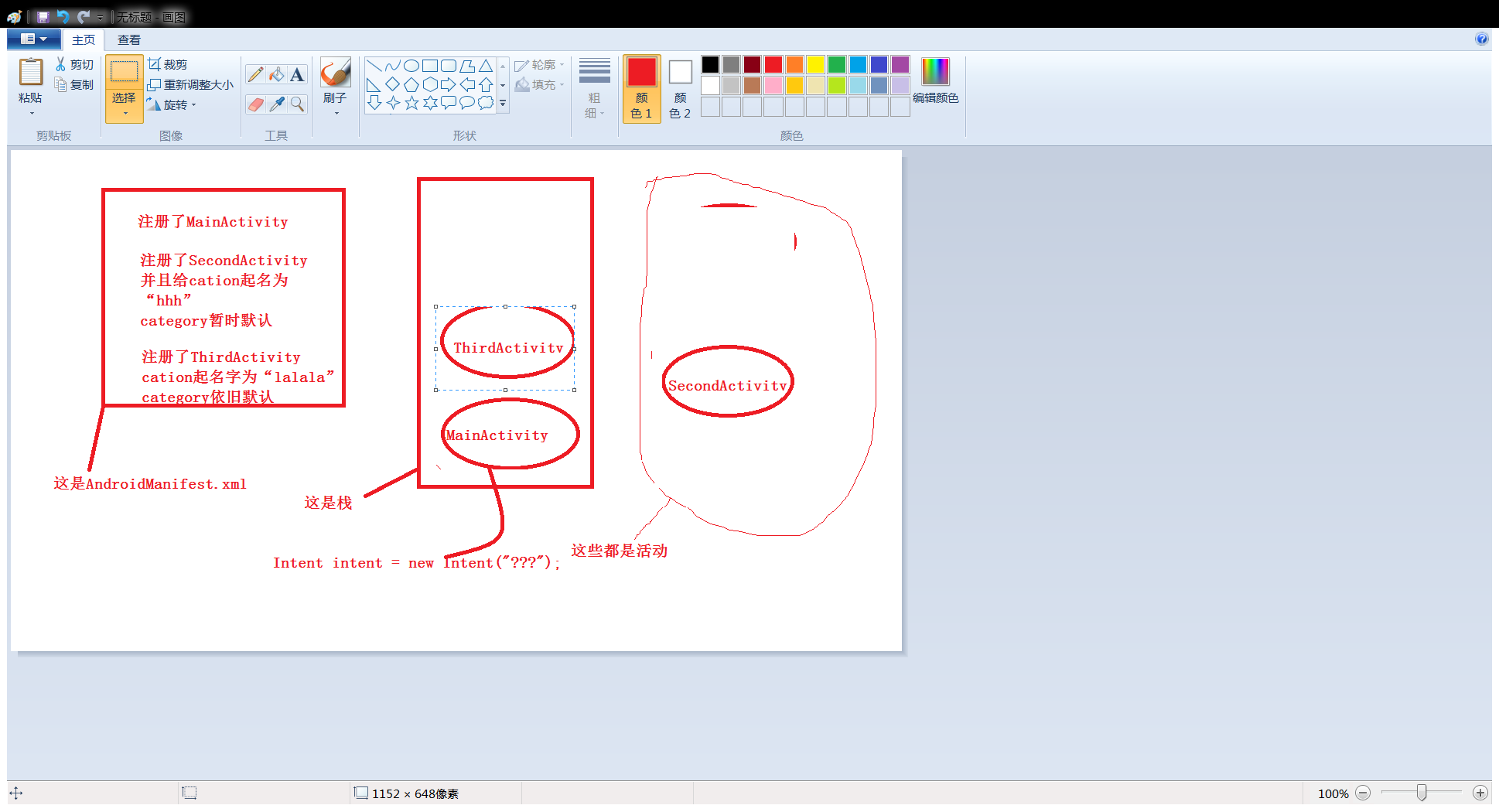The image size is (1499, 812).
Task: Click the zoom in plus button
Action: (x=1480, y=793)
